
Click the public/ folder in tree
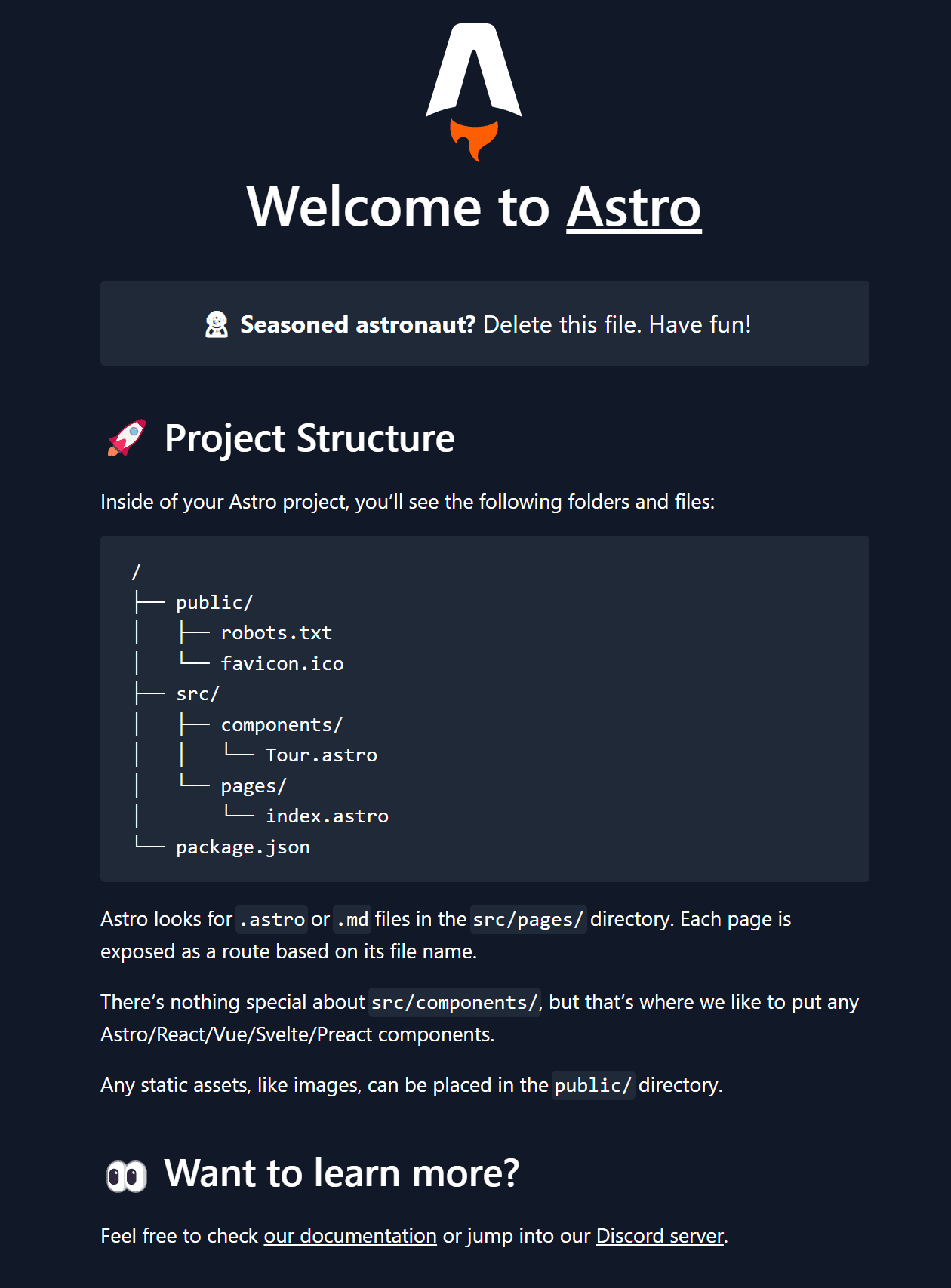pyautogui.click(x=214, y=602)
